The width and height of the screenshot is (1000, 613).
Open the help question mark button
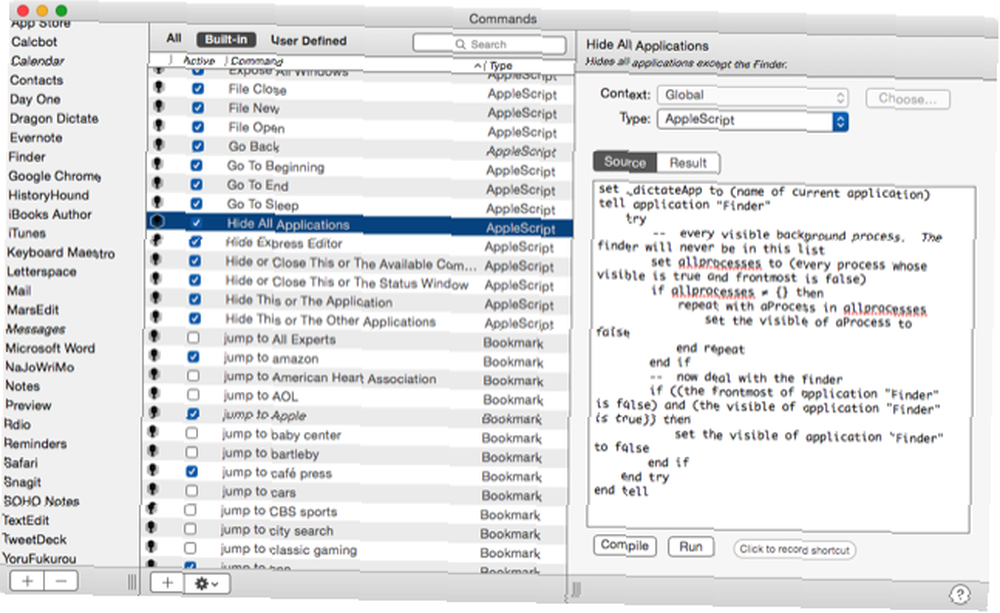click(959, 594)
